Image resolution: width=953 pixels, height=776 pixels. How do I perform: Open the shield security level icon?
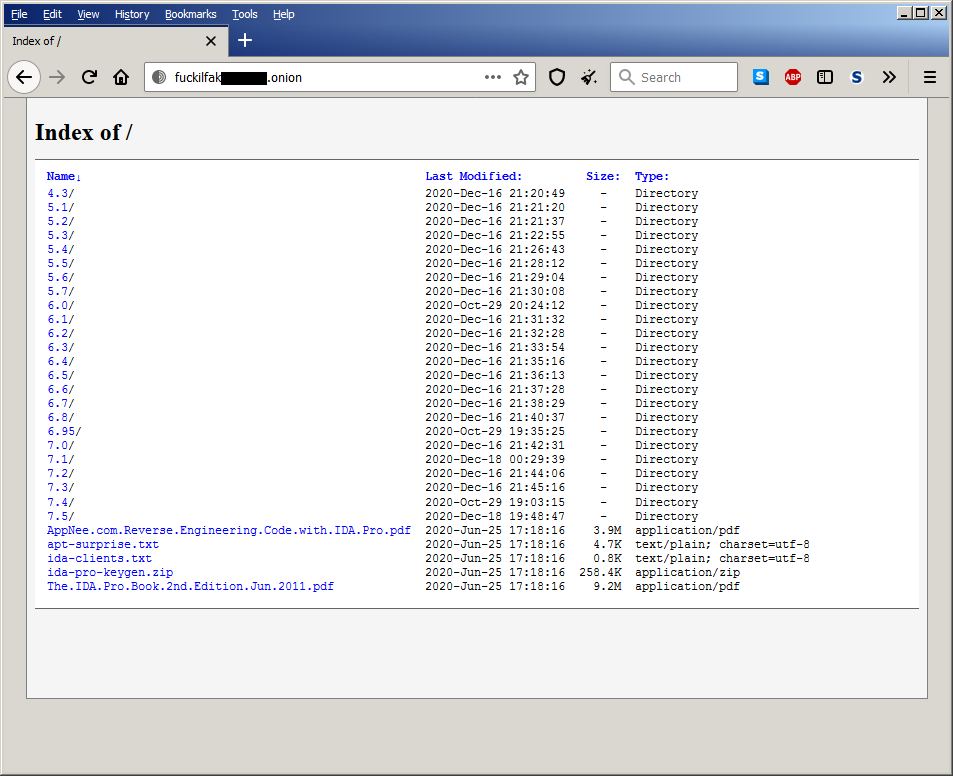[x=557, y=77]
